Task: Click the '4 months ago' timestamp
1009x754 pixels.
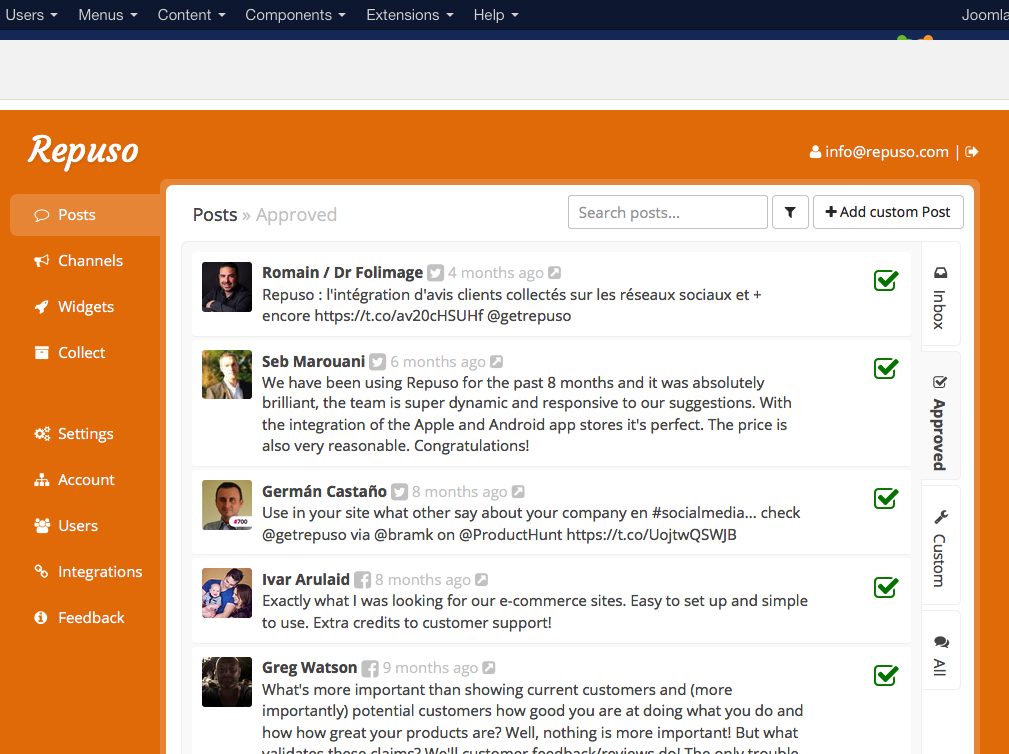Action: (496, 273)
